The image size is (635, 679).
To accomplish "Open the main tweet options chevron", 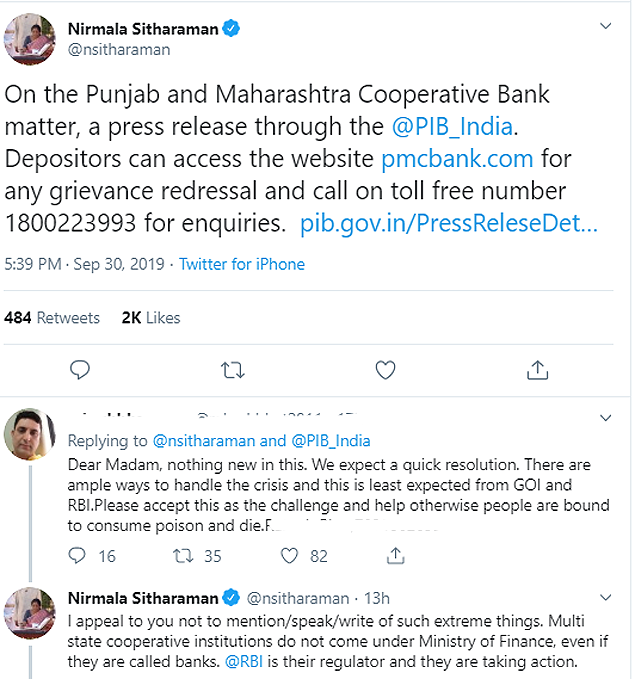I will 605,24.
